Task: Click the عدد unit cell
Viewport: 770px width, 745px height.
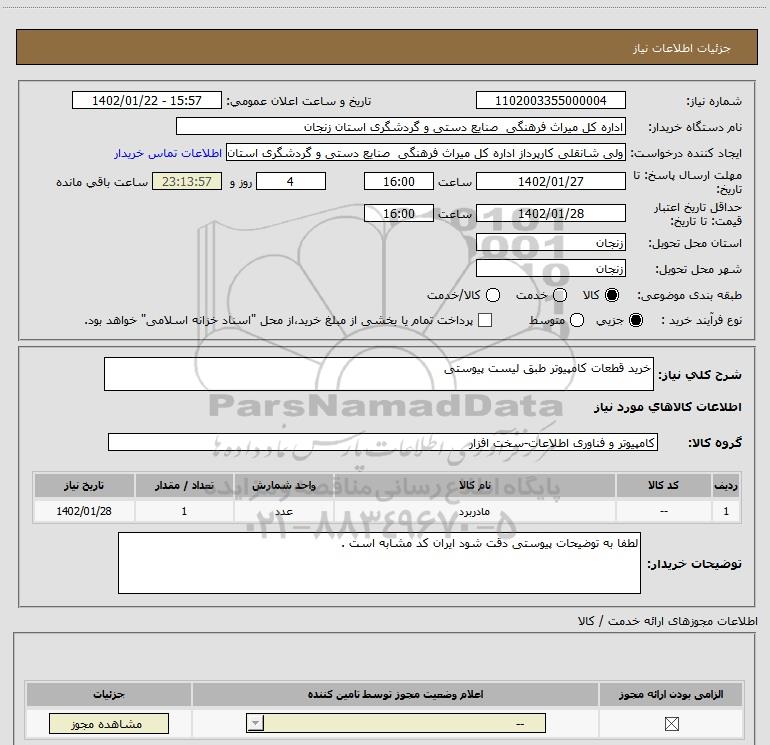Action: pyautogui.click(x=284, y=511)
